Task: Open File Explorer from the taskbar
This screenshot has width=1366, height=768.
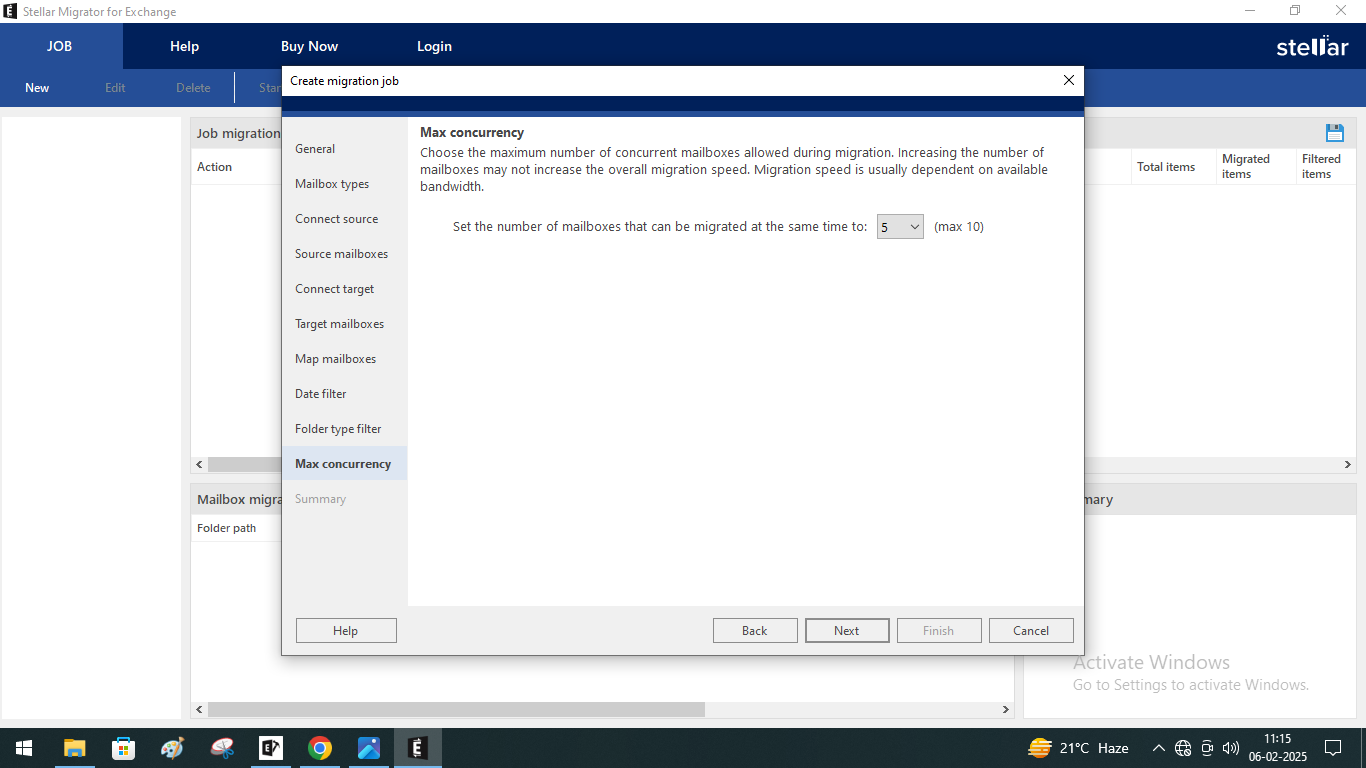Action: tap(74, 748)
